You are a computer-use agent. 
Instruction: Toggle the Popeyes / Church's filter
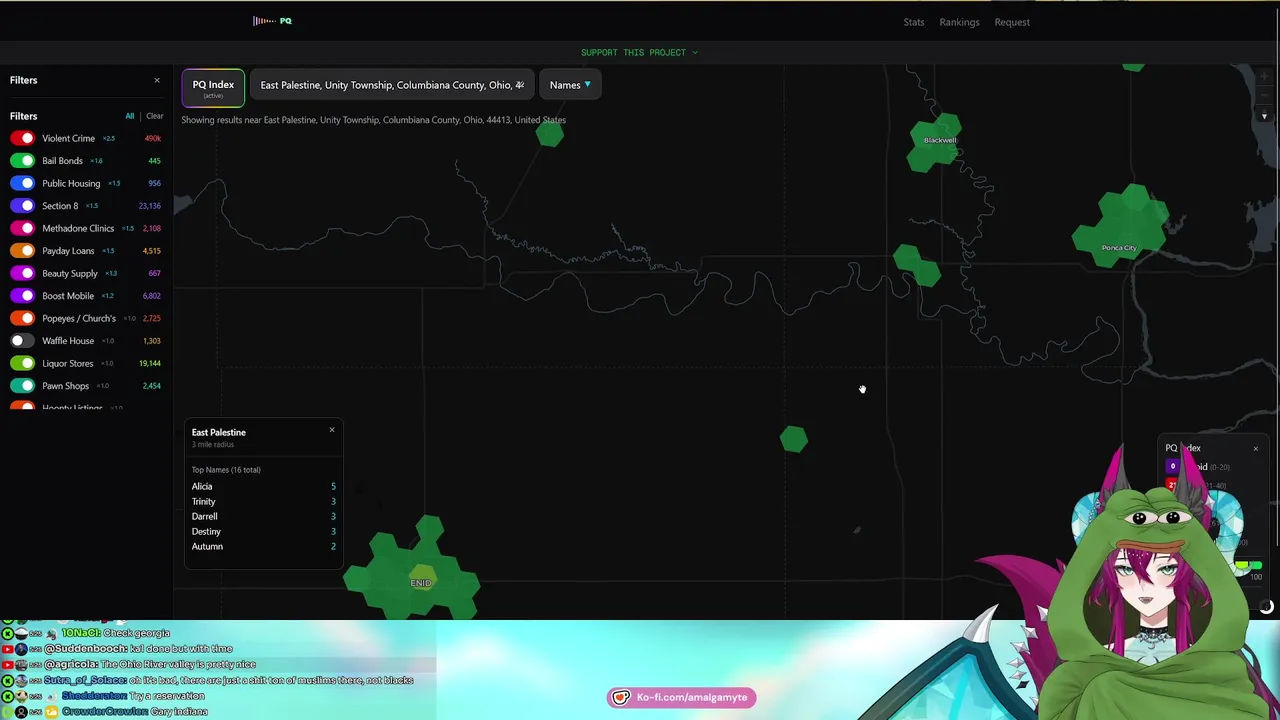[22, 318]
